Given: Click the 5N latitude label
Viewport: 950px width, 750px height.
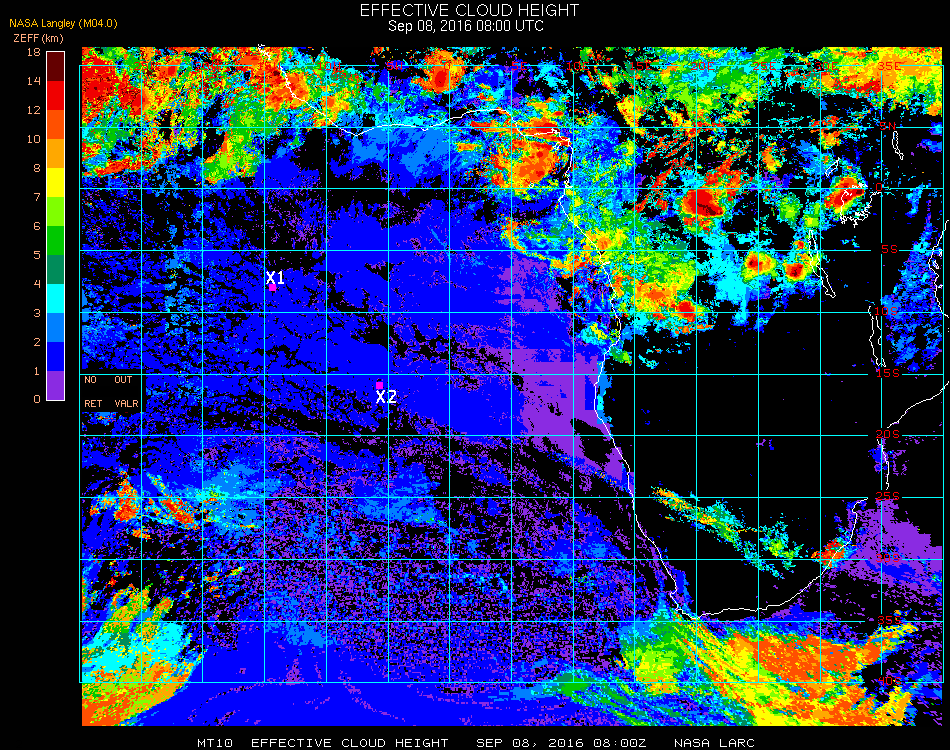Looking at the screenshot, I should [x=888, y=126].
